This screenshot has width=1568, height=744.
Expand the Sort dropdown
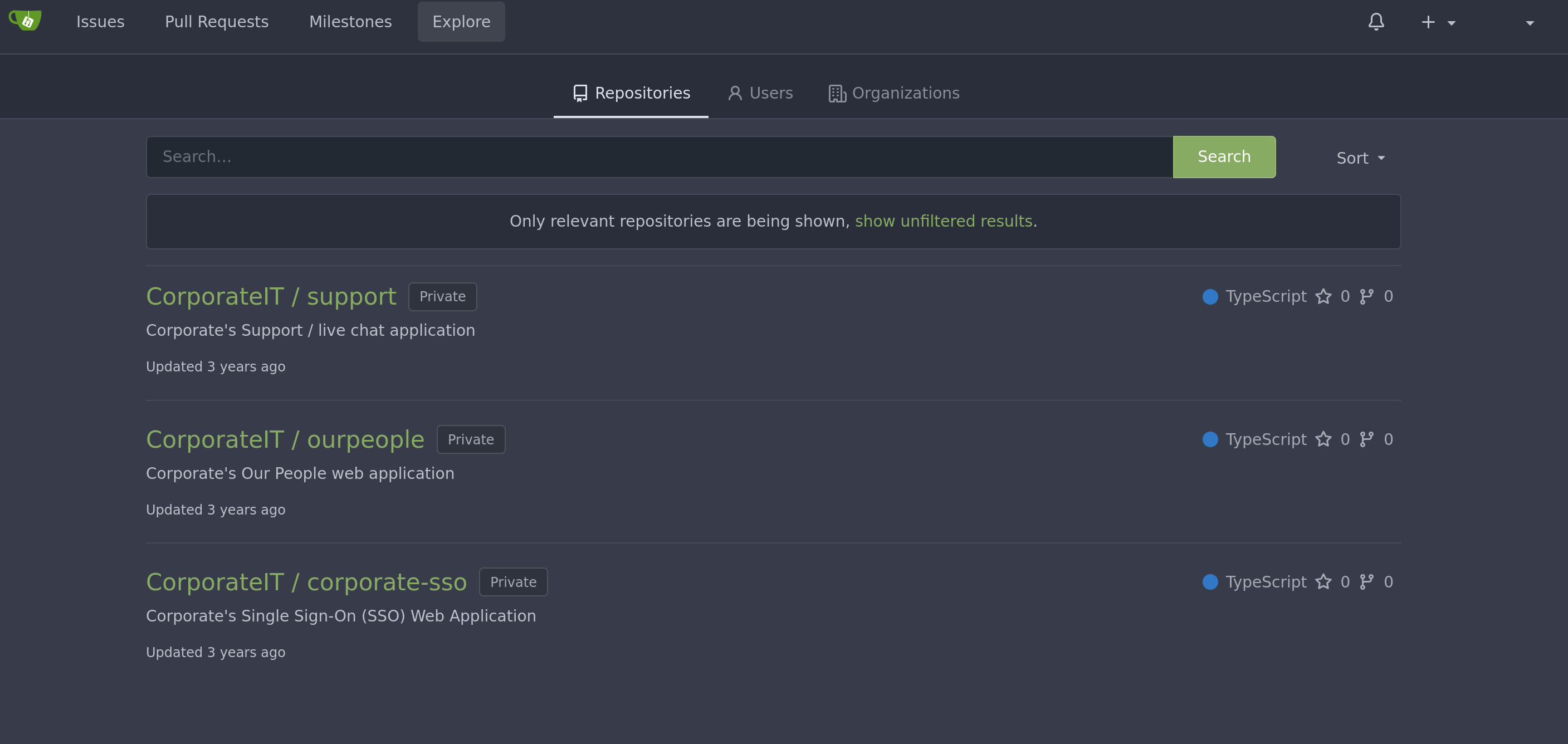1360,158
